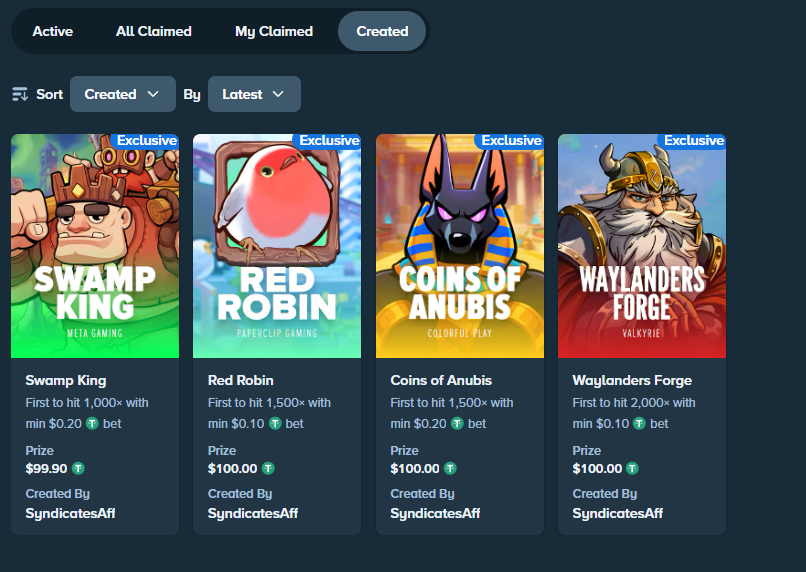
Task: Open SyndicatesAff creator under Swamp King
Action: (x=70, y=513)
